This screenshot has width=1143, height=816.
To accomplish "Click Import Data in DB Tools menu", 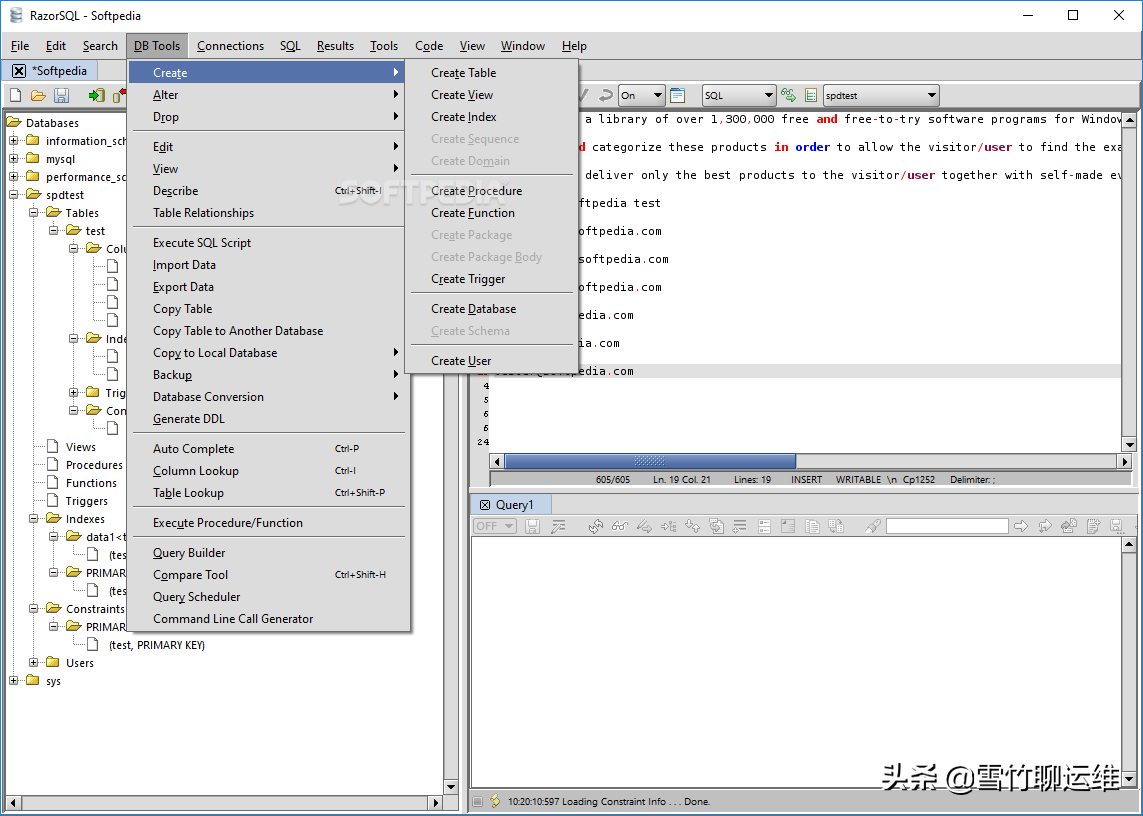I will click(267, 265).
